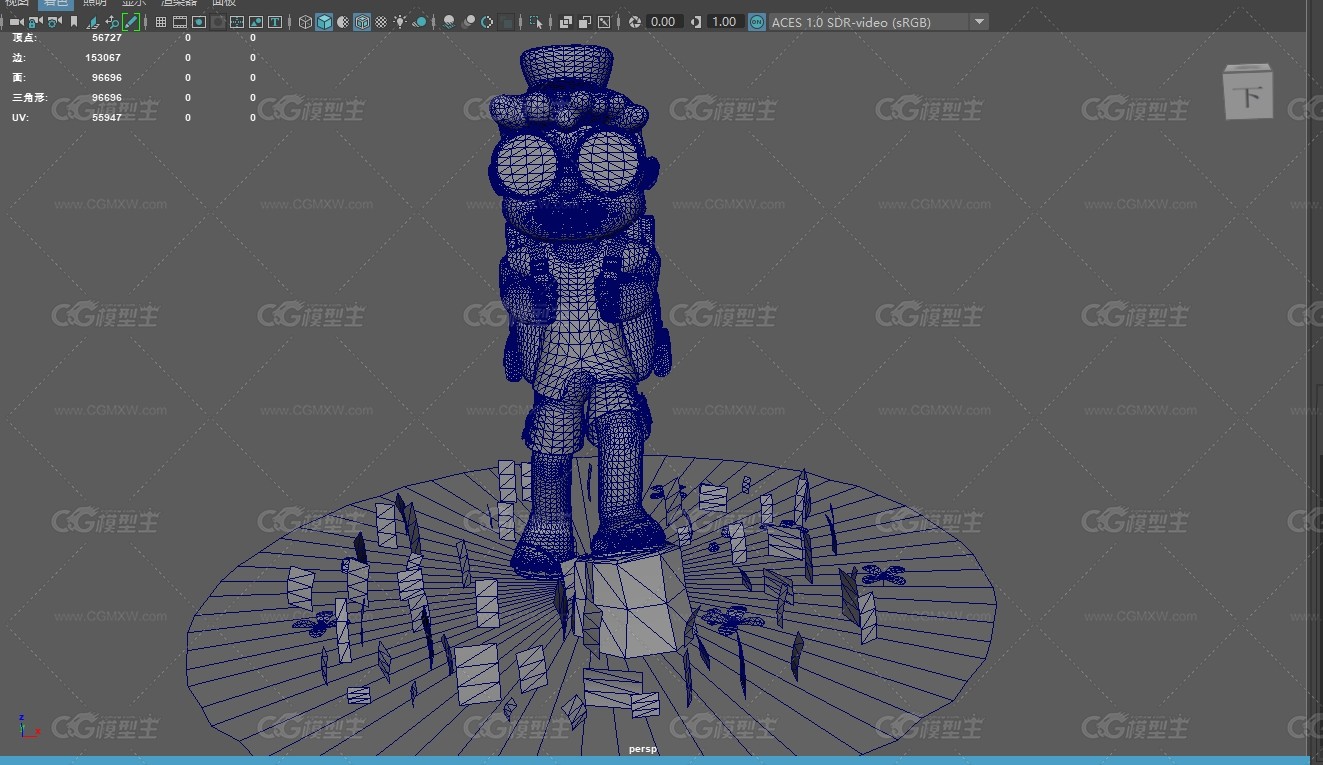
Task: Click the use all lights bulb icon
Action: click(400, 22)
